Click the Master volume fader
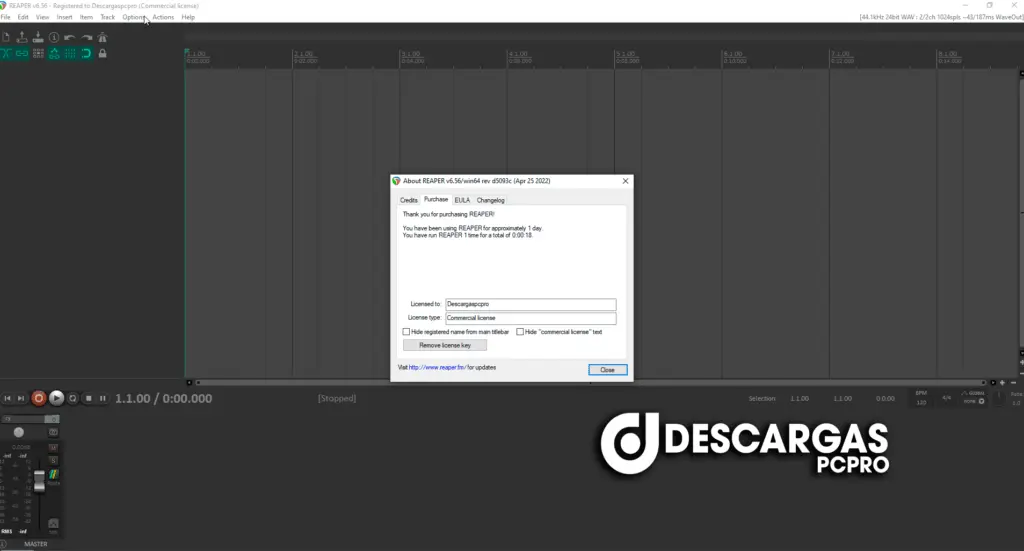The image size is (1024, 551). point(39,480)
